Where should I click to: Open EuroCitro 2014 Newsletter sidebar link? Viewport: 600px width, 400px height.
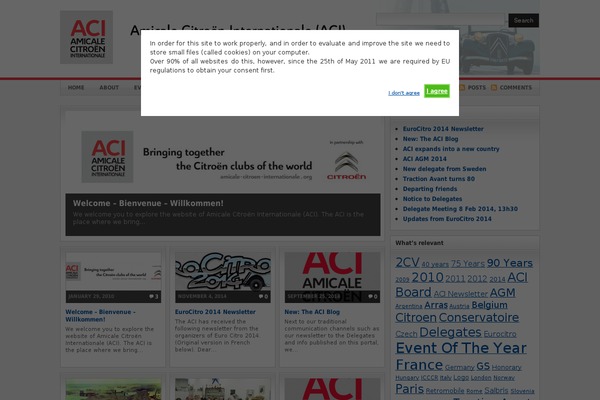click(443, 129)
